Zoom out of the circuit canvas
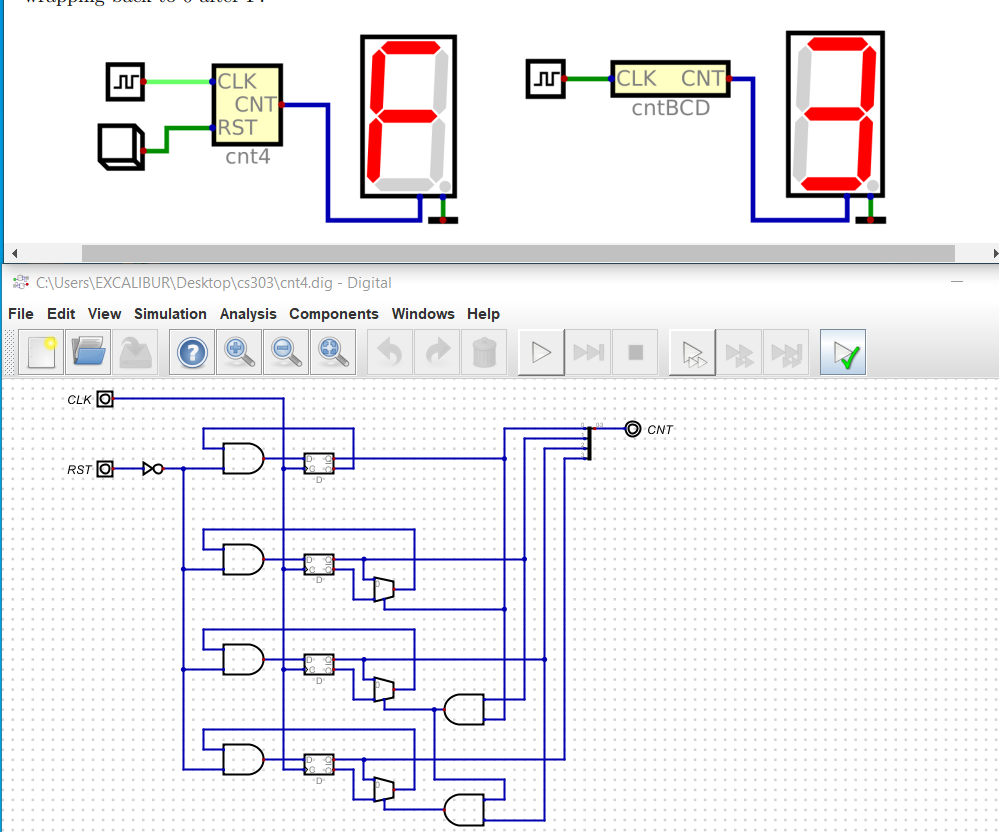Screen dimensions: 999x832 pyautogui.click(x=284, y=352)
